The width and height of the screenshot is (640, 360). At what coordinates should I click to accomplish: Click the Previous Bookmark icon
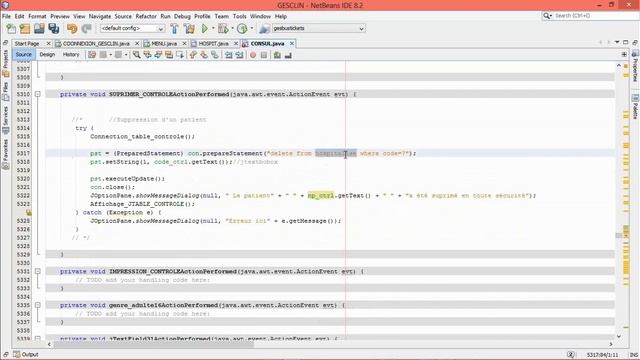193,55
